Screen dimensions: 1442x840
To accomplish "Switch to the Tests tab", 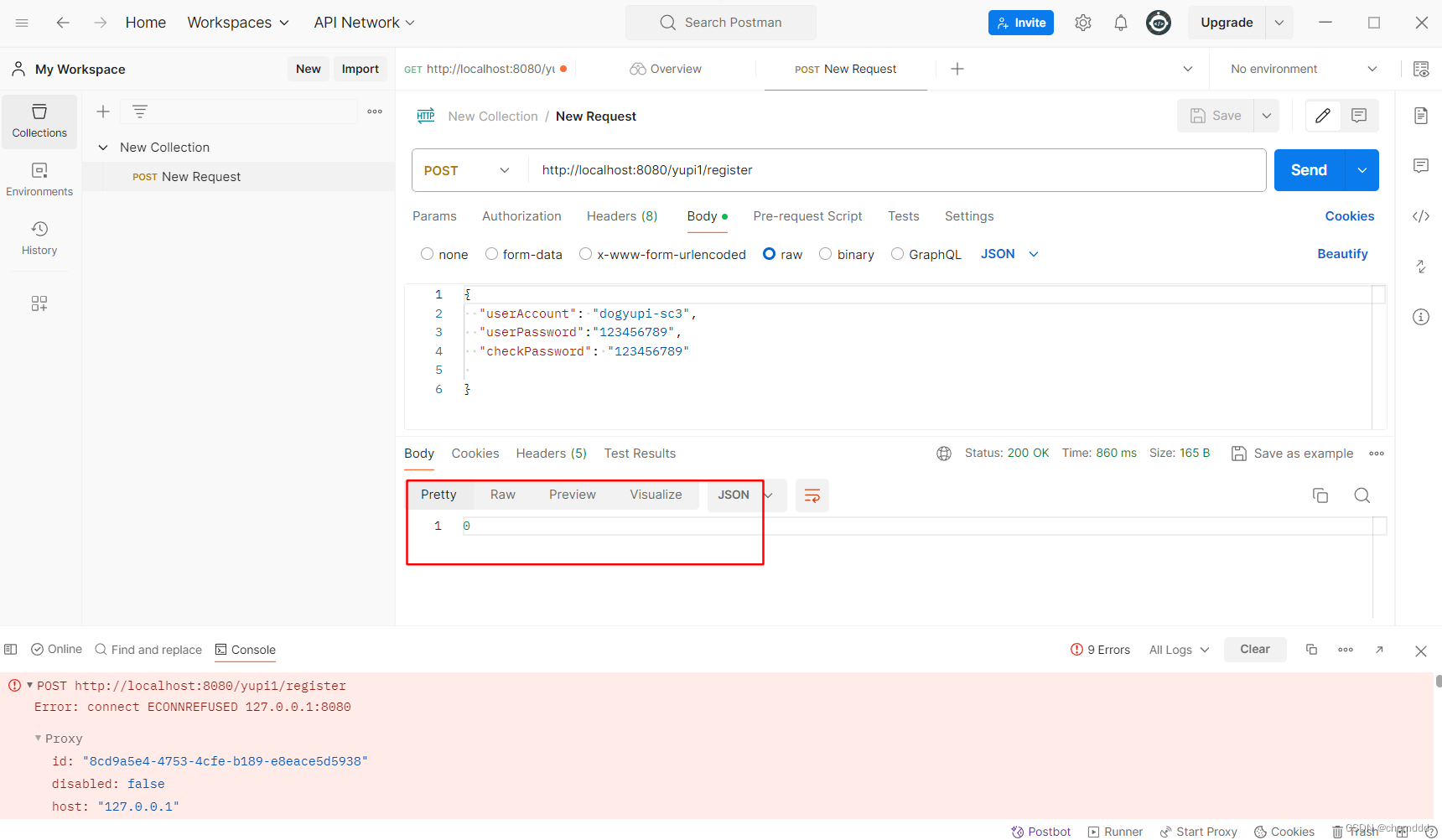I will tap(904, 216).
